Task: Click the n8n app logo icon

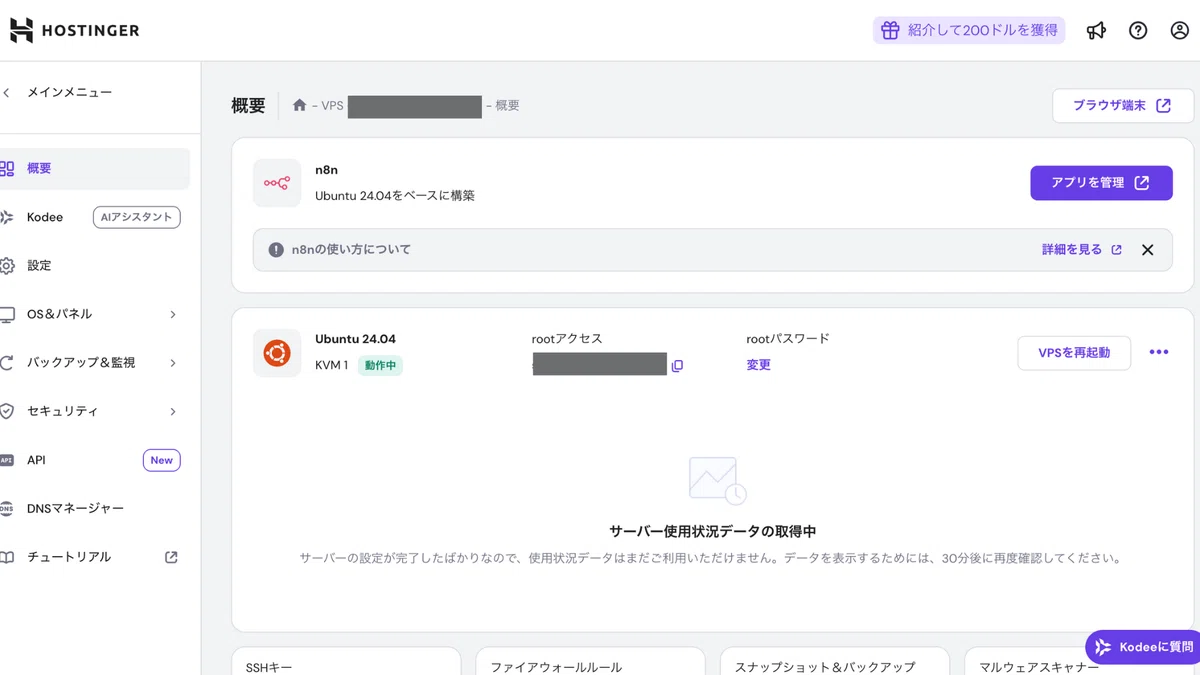Action: [277, 183]
